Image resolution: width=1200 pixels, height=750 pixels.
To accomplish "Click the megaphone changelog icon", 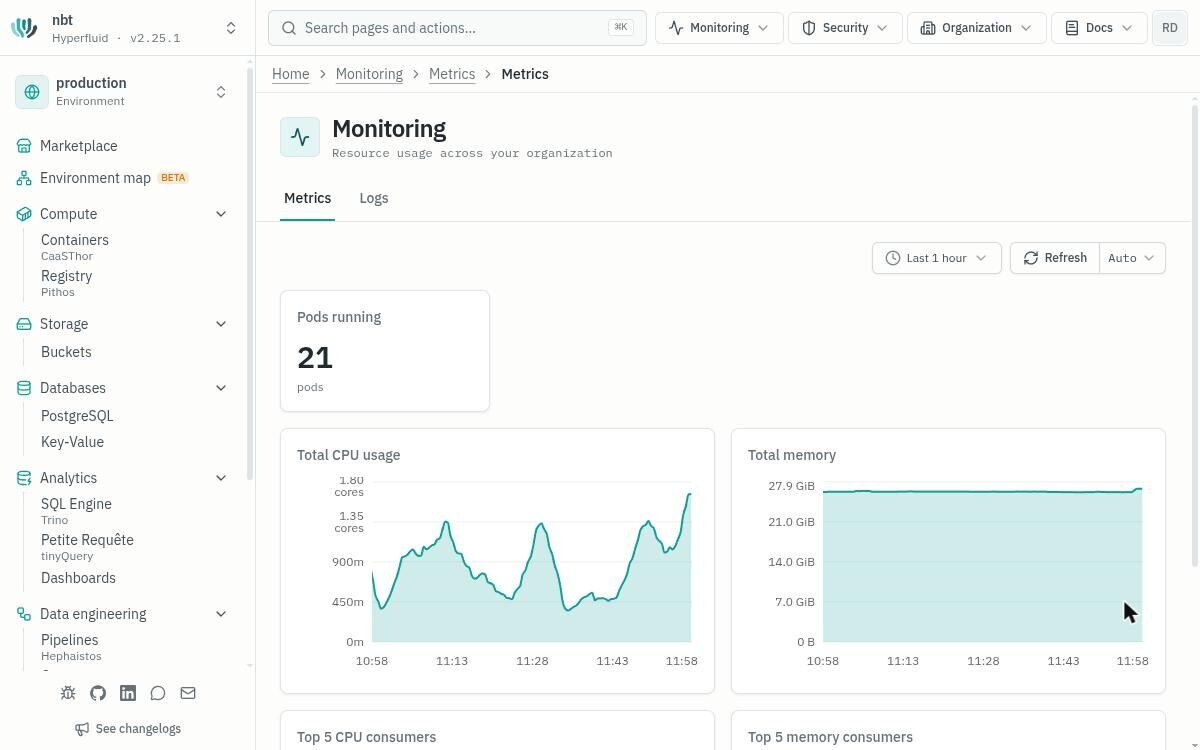I will 82,729.
